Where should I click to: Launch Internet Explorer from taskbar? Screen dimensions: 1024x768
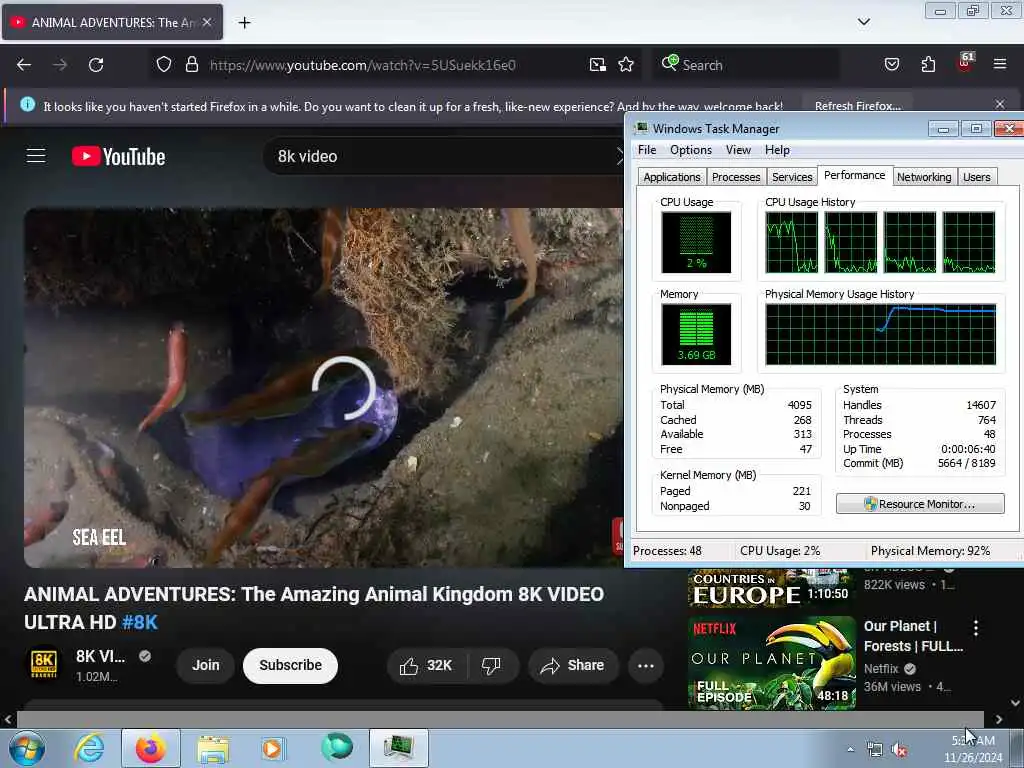[x=89, y=748]
